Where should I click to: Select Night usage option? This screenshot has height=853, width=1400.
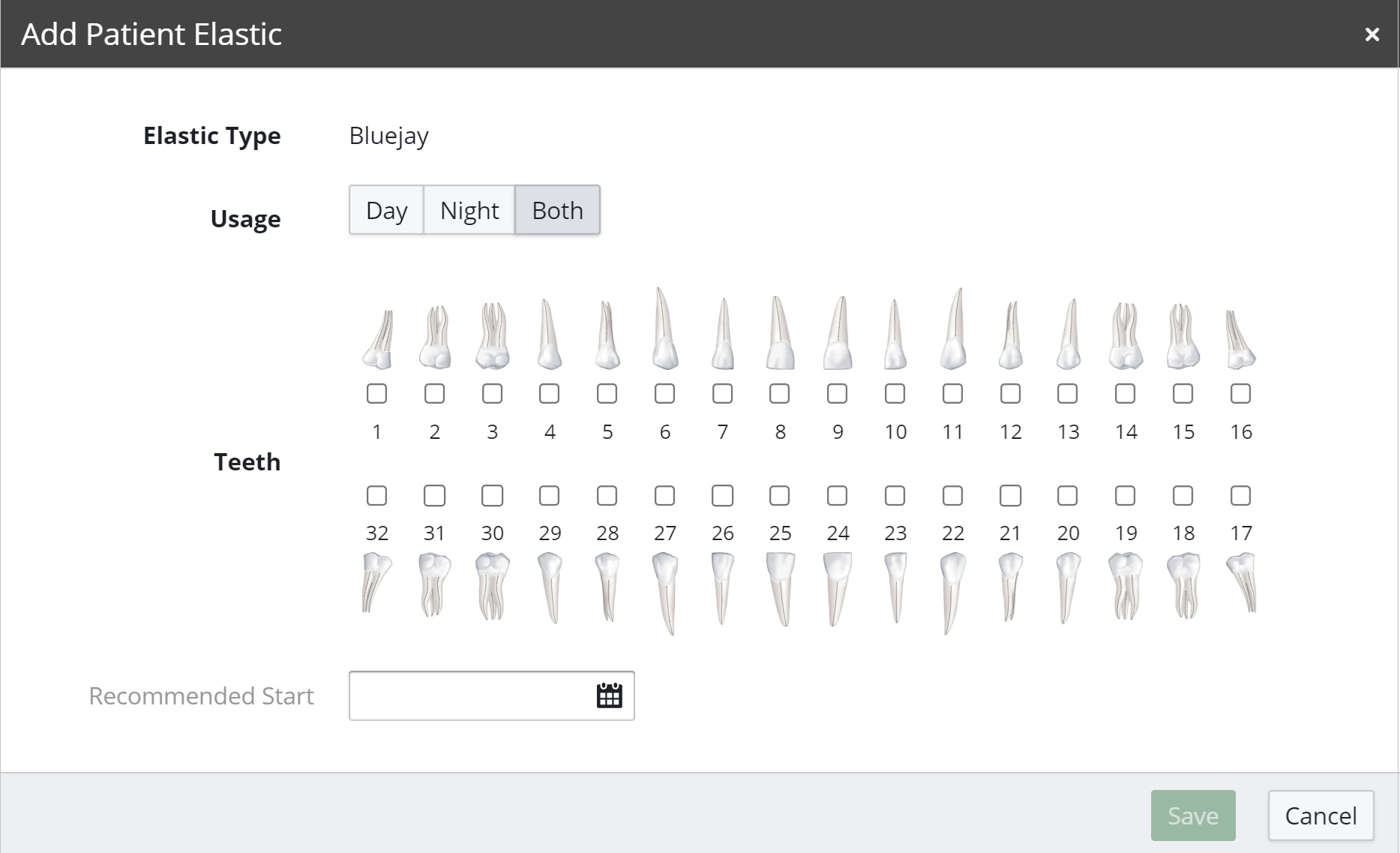469,210
